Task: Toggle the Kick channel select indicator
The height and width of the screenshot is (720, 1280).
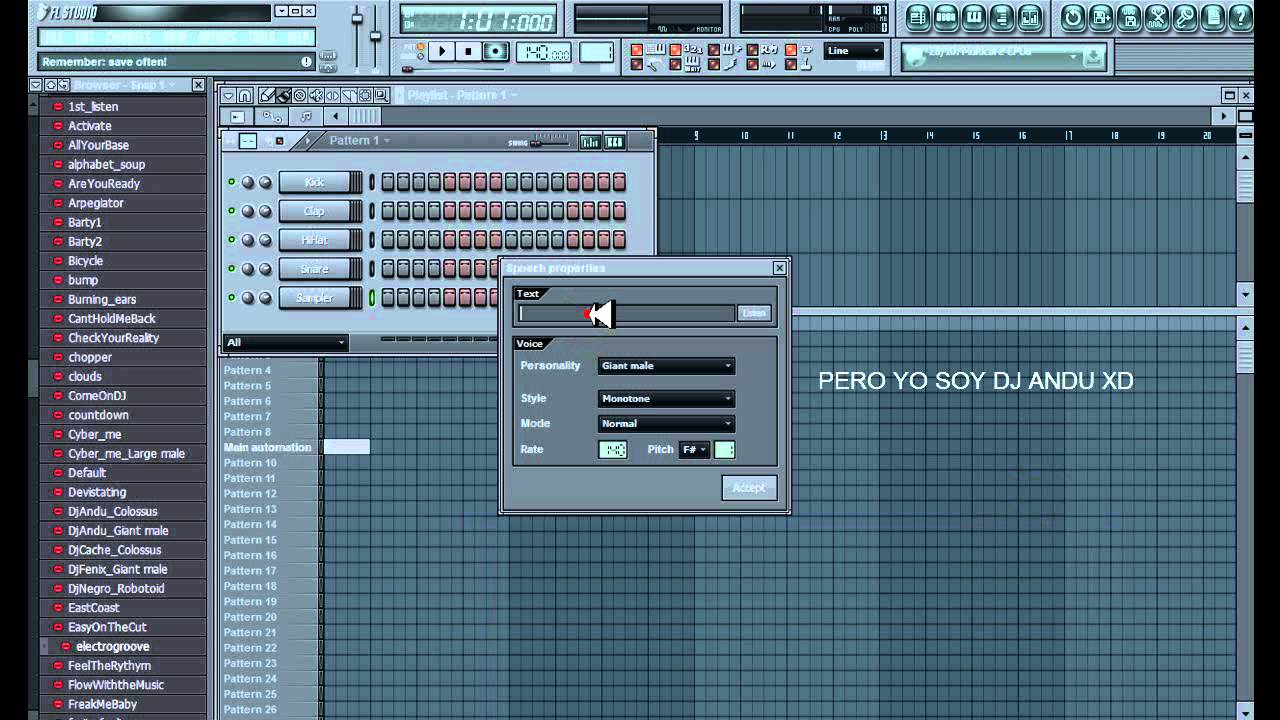Action: (x=372, y=182)
